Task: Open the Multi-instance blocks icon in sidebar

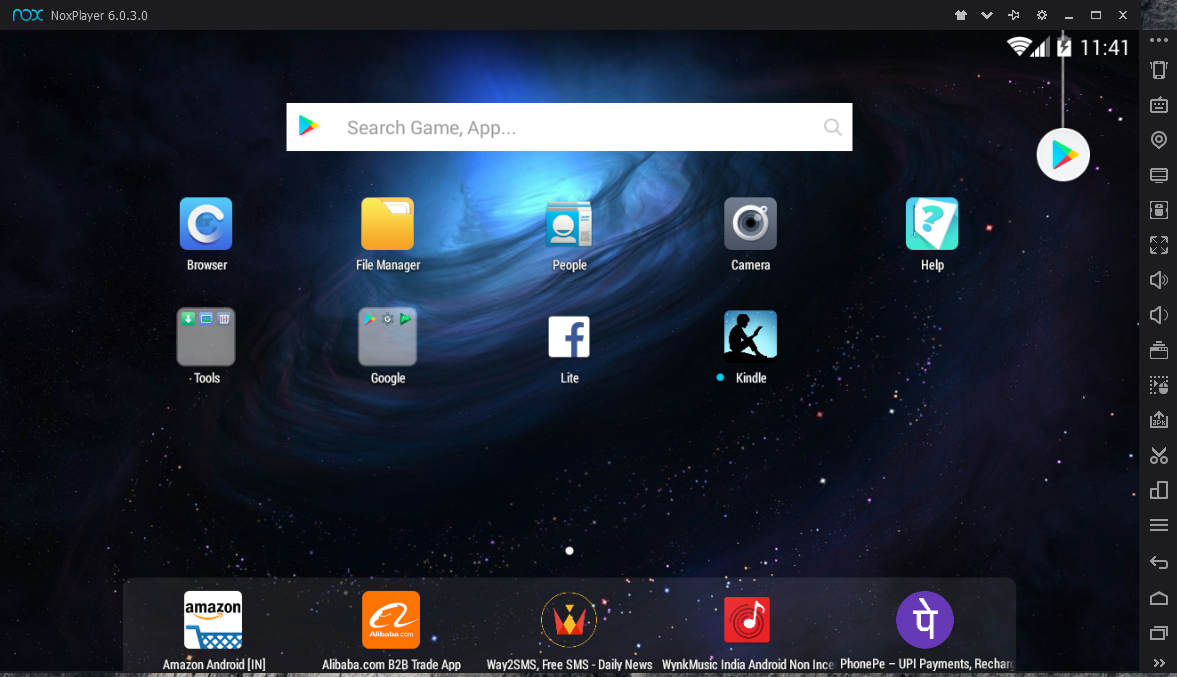Action: pyautogui.click(x=1159, y=490)
